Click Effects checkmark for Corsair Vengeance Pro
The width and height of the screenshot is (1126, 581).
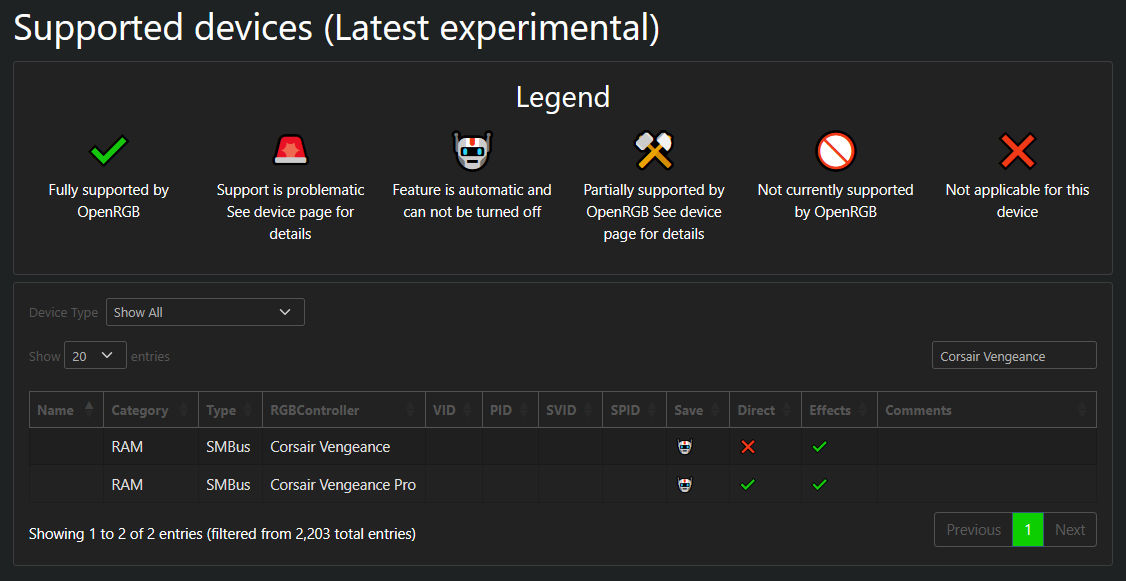(819, 485)
